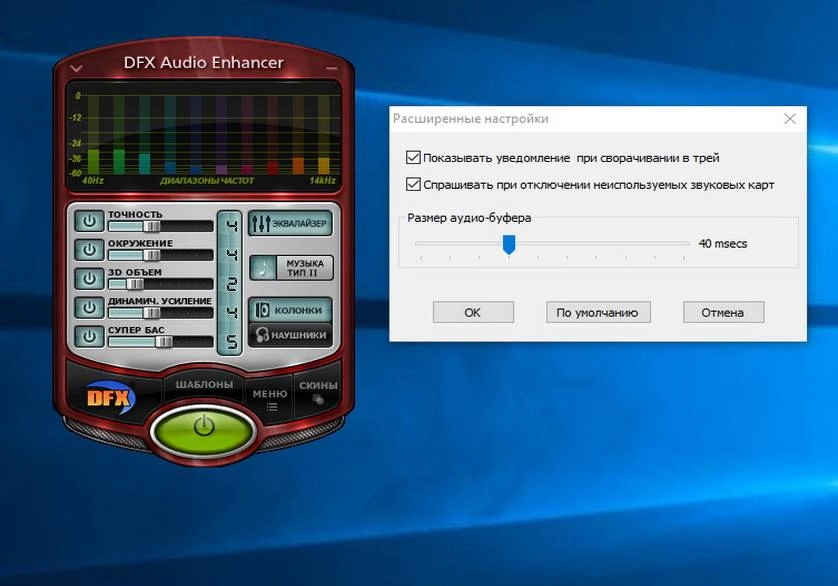Click the DFX logo

pyautogui.click(x=110, y=397)
